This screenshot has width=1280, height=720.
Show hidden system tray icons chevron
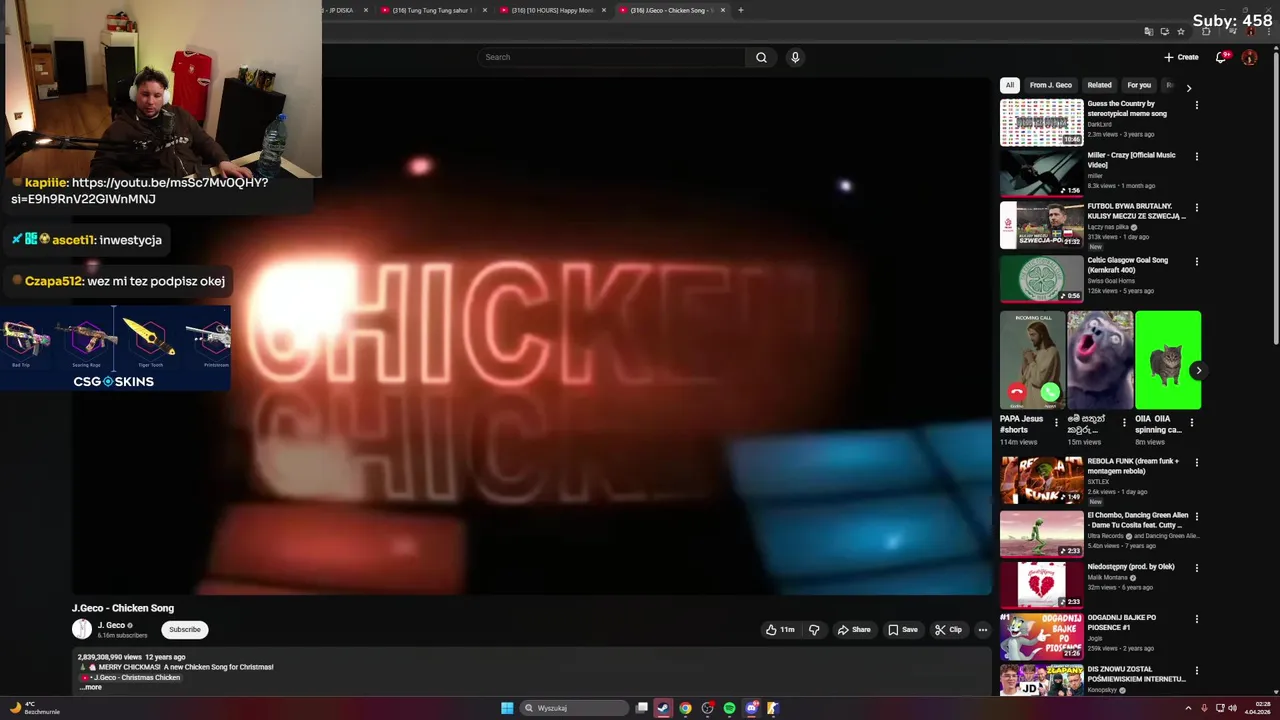pyautogui.click(x=1189, y=708)
